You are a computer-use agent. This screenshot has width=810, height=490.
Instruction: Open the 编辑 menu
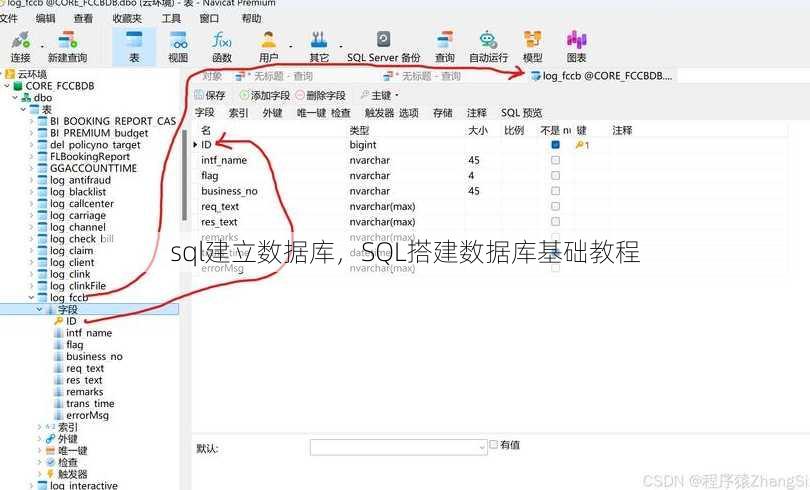[x=45, y=19]
